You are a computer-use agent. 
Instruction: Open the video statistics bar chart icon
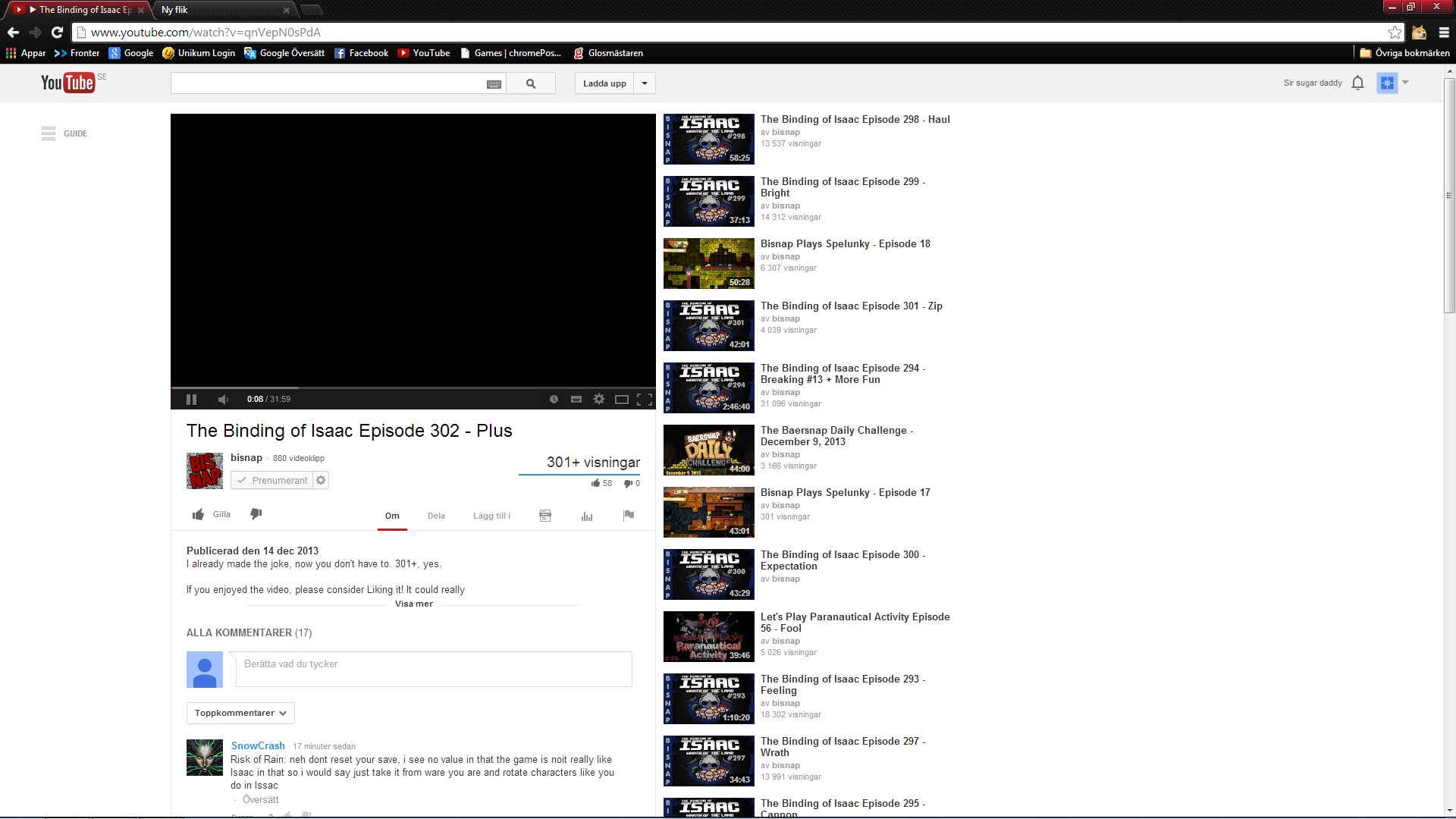click(587, 516)
